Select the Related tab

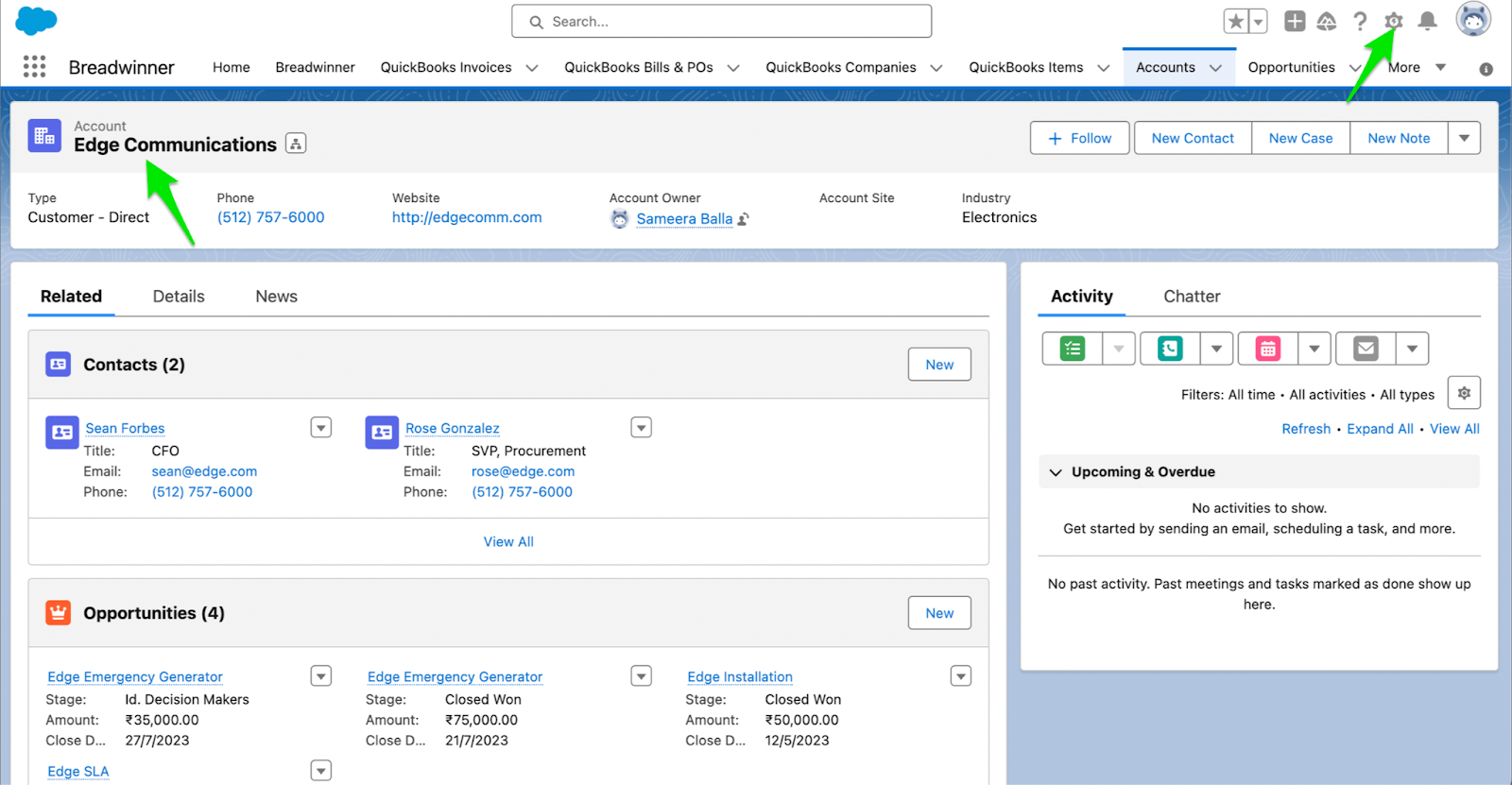71,296
